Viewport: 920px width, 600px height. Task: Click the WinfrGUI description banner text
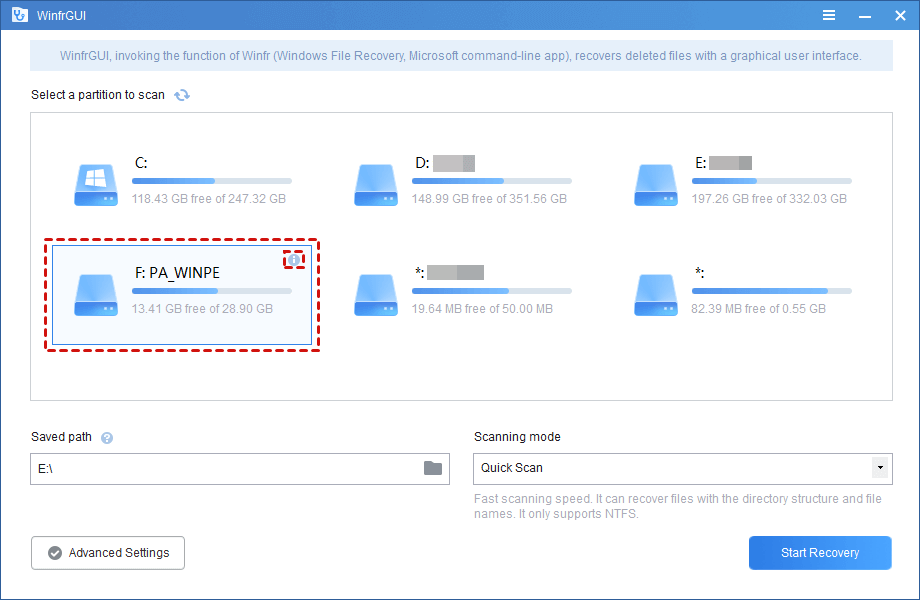[x=461, y=56]
